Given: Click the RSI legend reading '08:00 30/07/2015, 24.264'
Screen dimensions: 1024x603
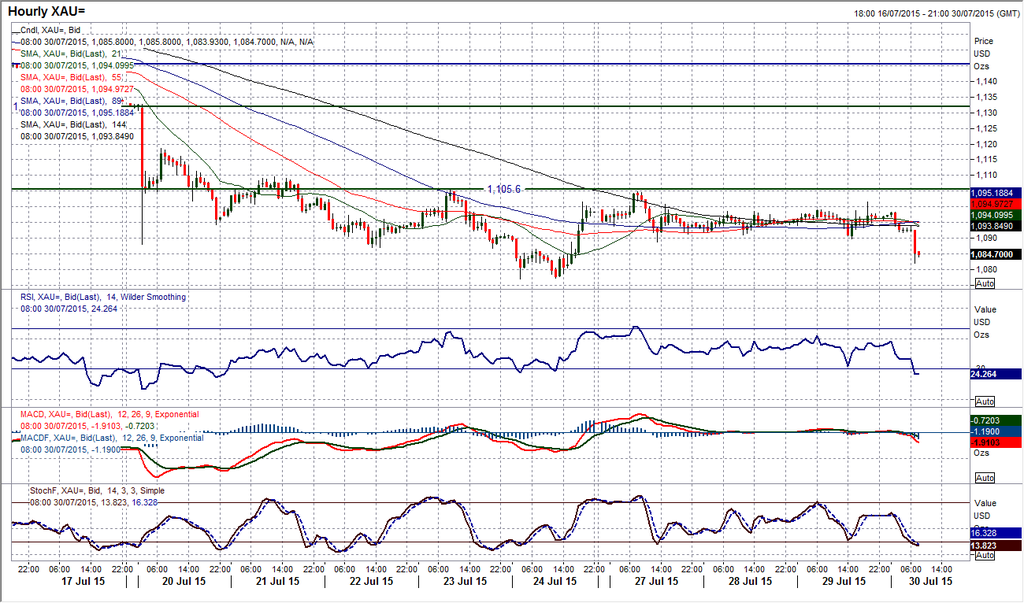Looking at the screenshot, I should click(69, 308).
